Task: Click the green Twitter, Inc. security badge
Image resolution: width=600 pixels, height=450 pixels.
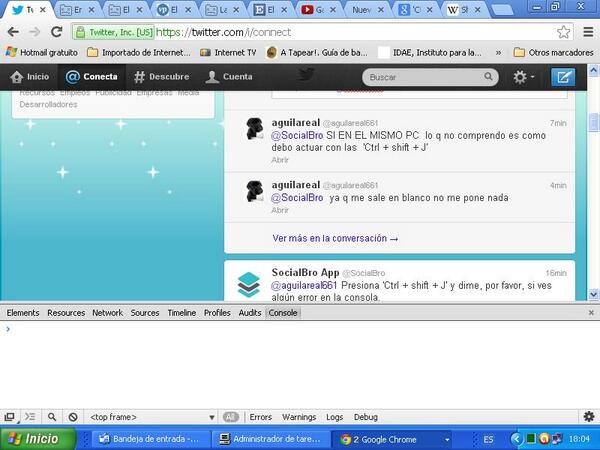Action: (x=113, y=32)
